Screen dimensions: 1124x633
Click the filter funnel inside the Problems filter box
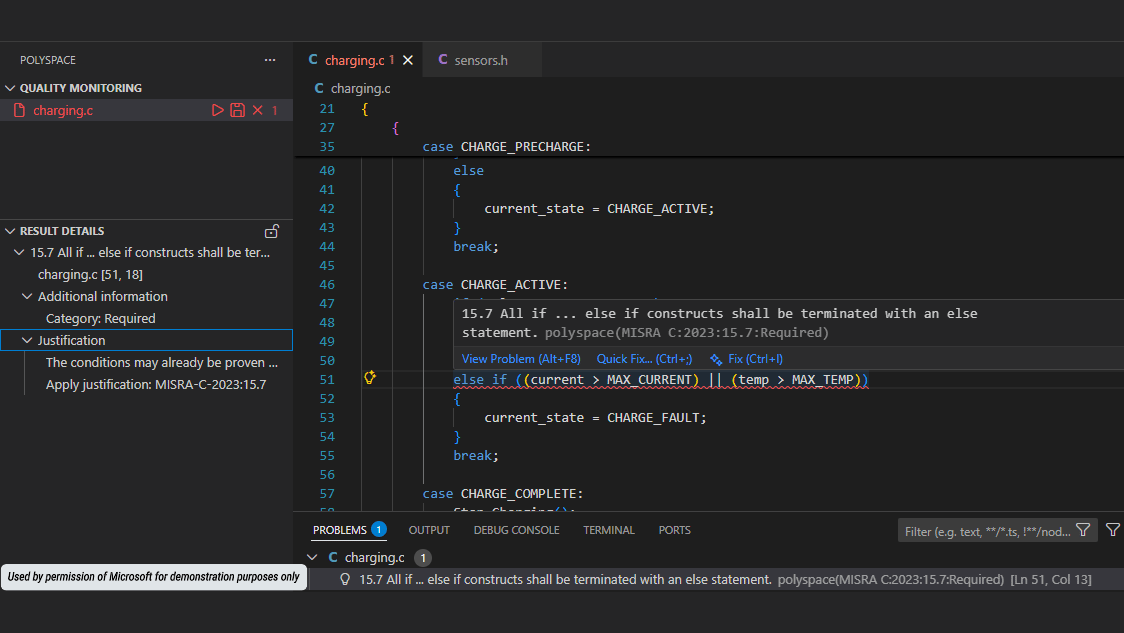(x=1083, y=530)
